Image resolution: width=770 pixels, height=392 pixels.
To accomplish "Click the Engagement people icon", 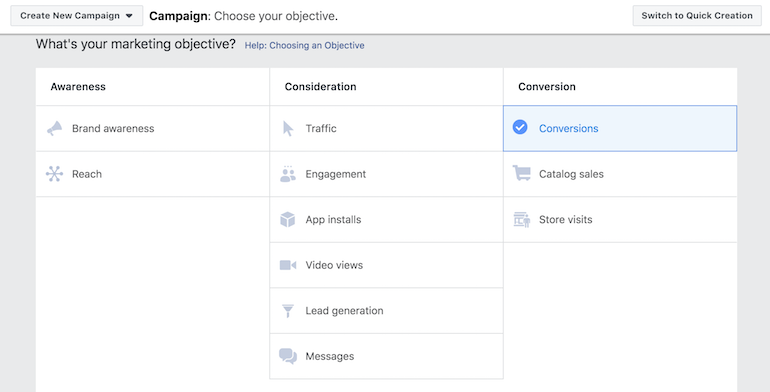I will pyautogui.click(x=288, y=174).
